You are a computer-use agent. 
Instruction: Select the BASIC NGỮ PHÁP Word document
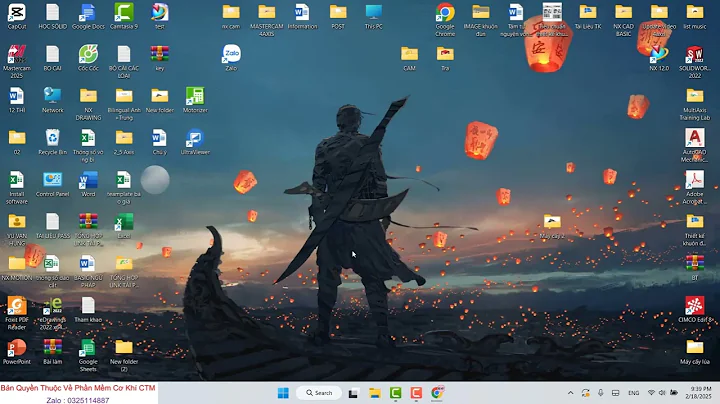click(x=88, y=271)
